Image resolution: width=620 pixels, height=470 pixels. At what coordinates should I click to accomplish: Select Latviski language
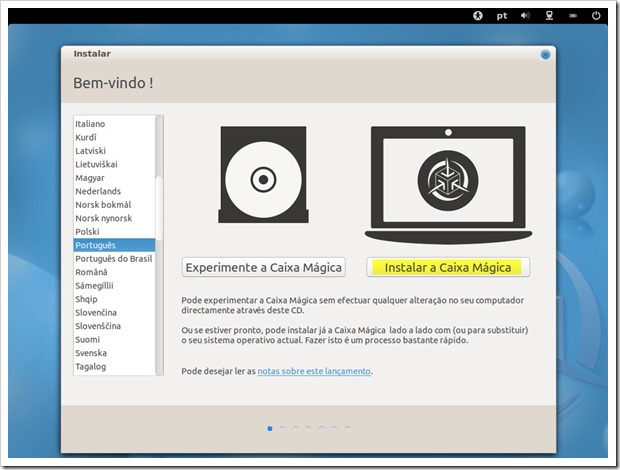[x=114, y=151]
